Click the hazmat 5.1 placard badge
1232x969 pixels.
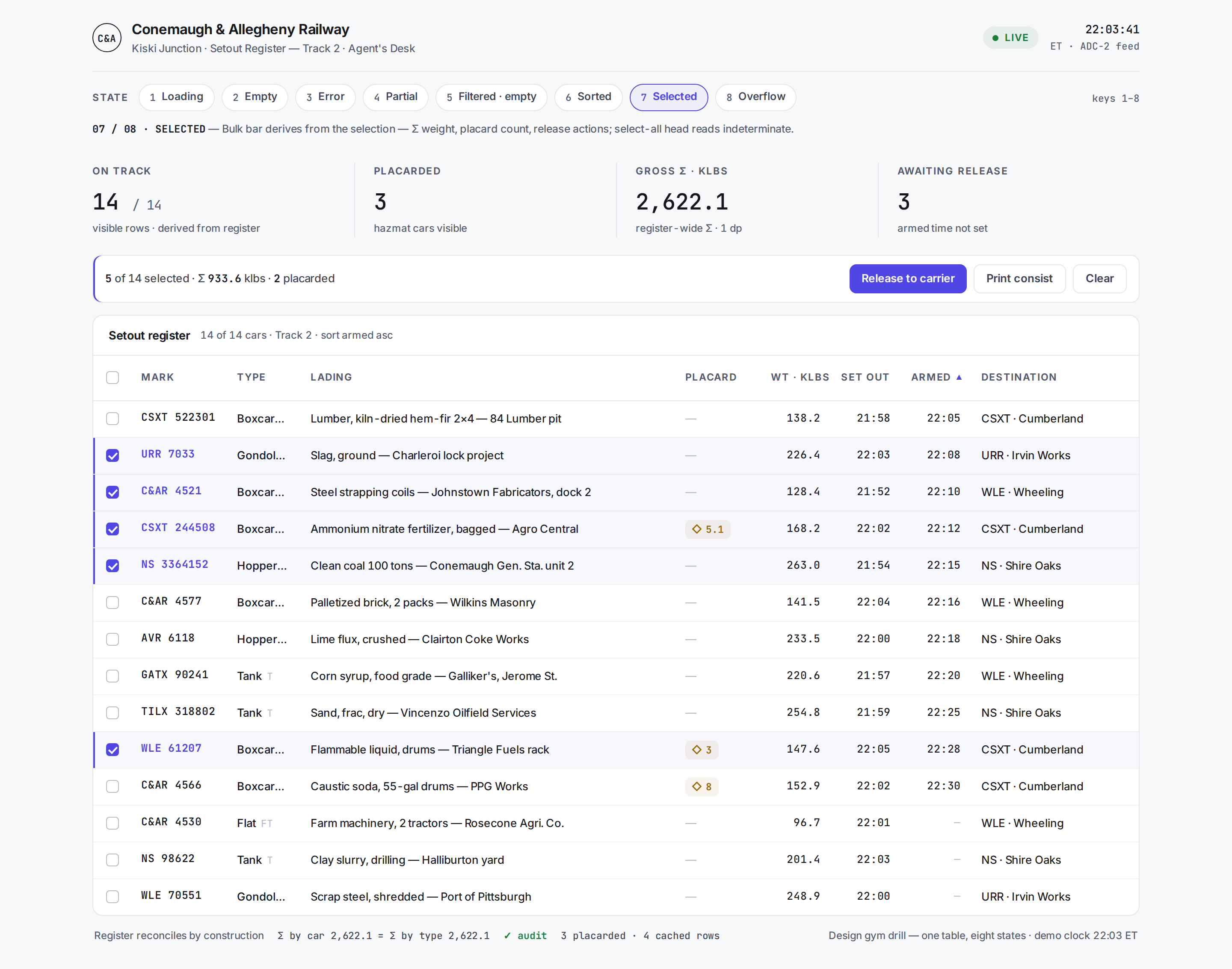tap(707, 529)
